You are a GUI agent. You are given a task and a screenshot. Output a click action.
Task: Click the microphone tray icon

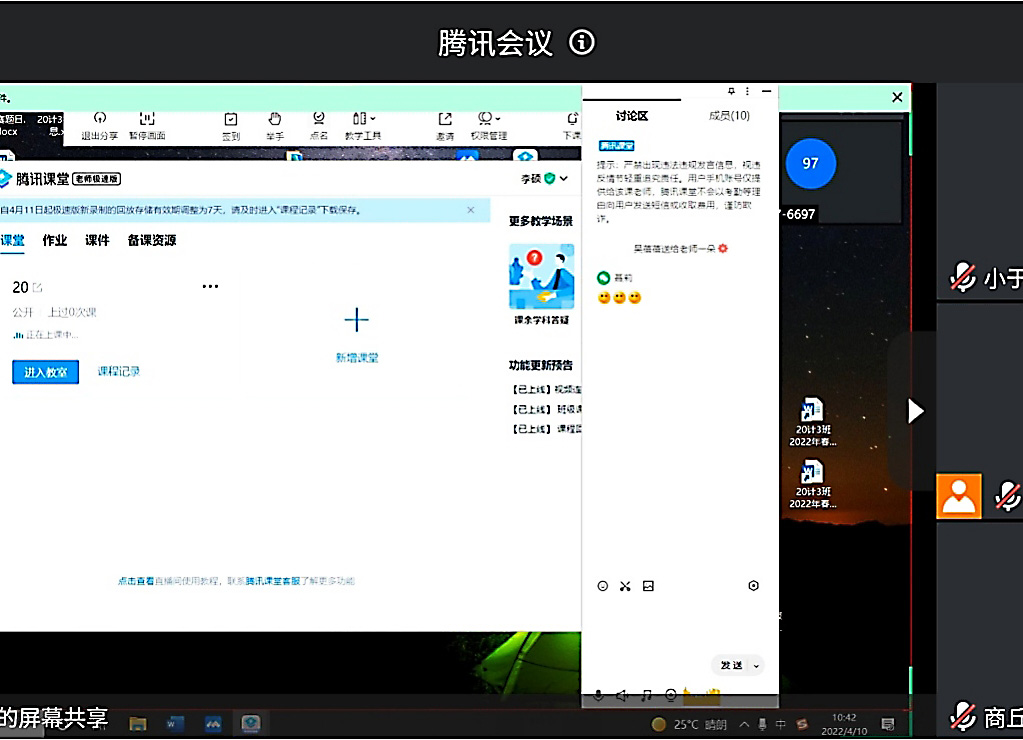pos(762,724)
